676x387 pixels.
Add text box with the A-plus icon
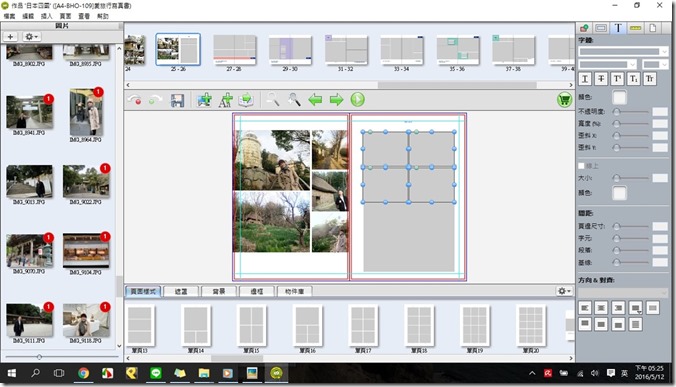225,100
